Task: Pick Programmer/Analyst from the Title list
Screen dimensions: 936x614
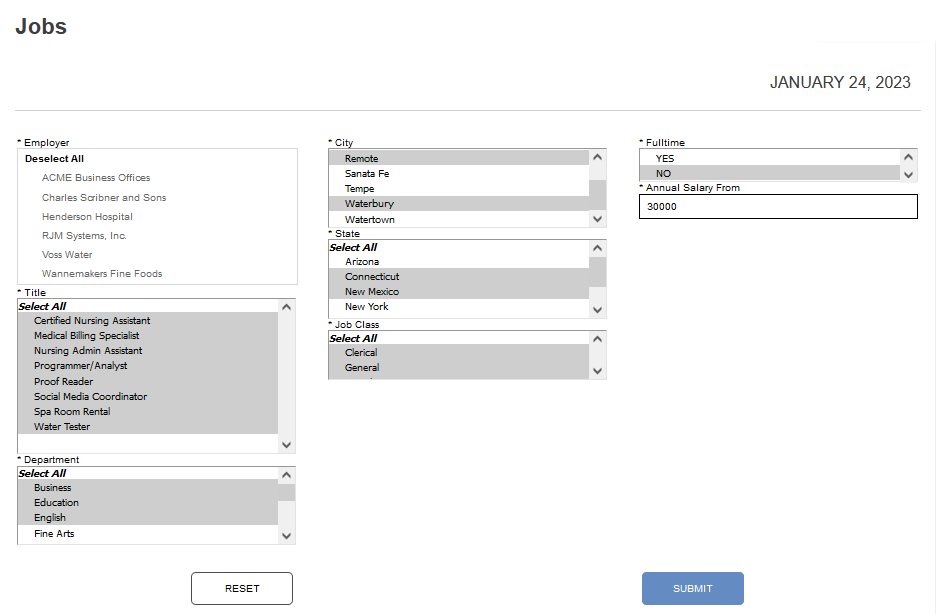Action: 82,366
